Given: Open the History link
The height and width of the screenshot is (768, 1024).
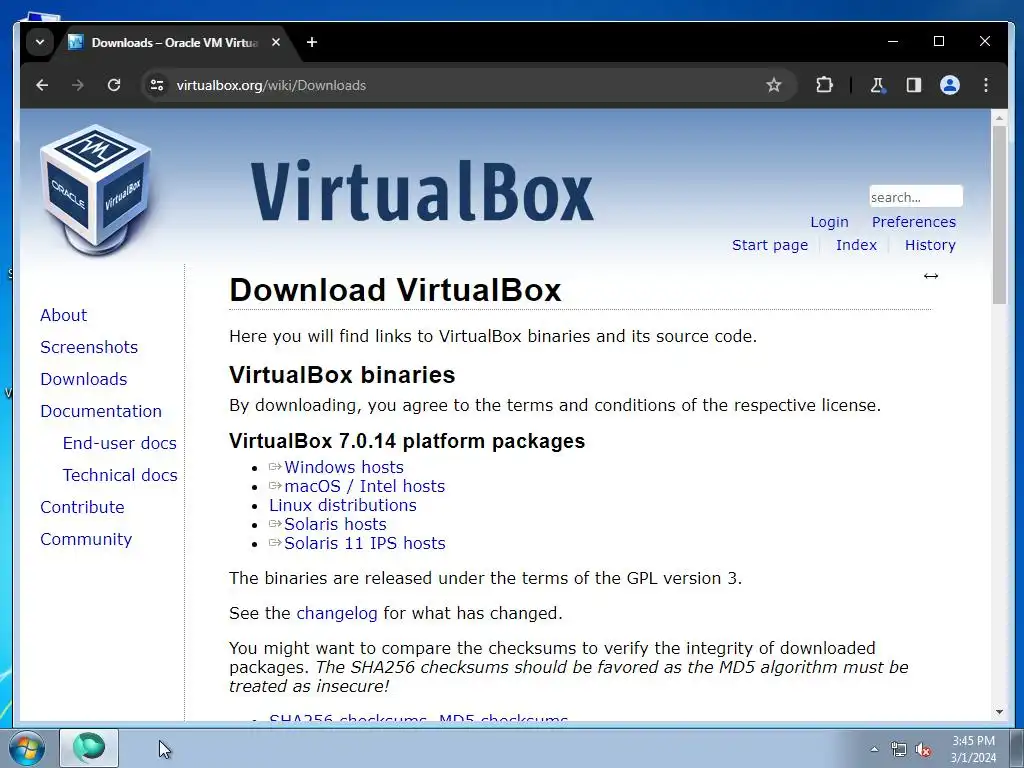Looking at the screenshot, I should 930,245.
